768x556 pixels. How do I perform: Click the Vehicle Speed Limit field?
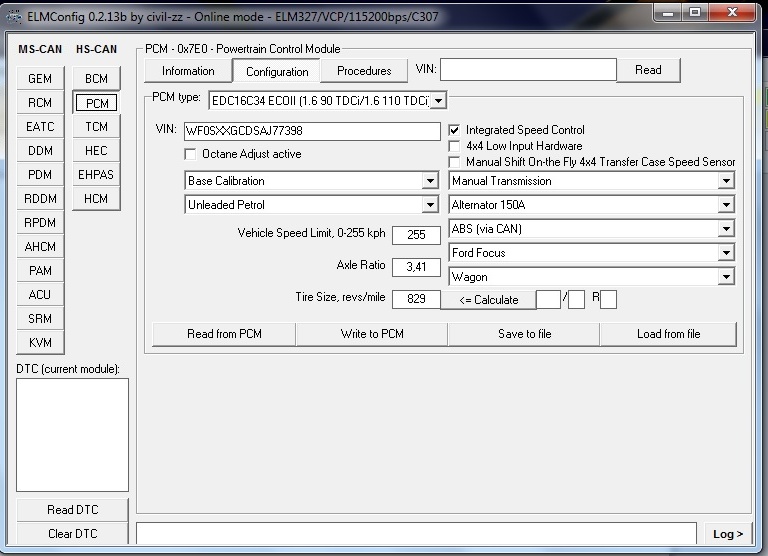tap(416, 235)
